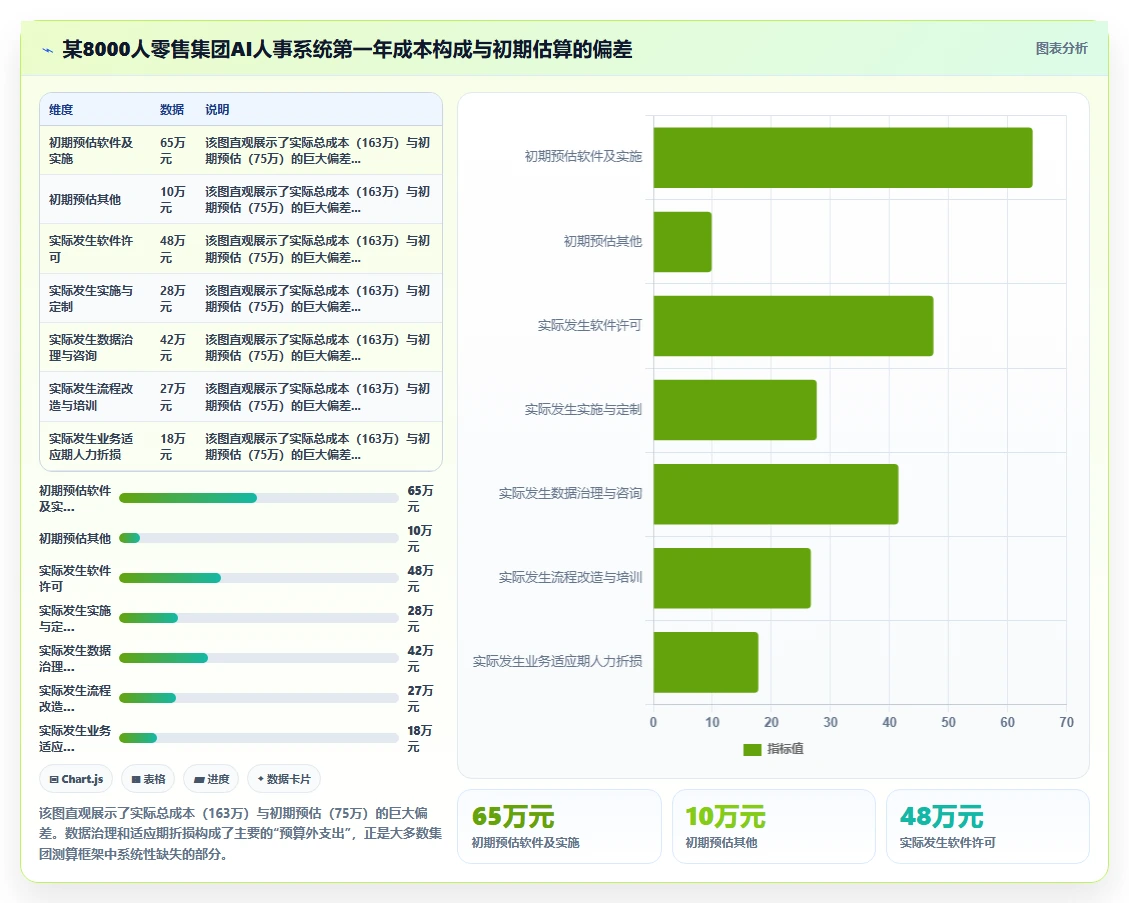Image resolution: width=1129 pixels, height=903 pixels.
Task: Click the 说明 column header
Action: click(x=217, y=109)
